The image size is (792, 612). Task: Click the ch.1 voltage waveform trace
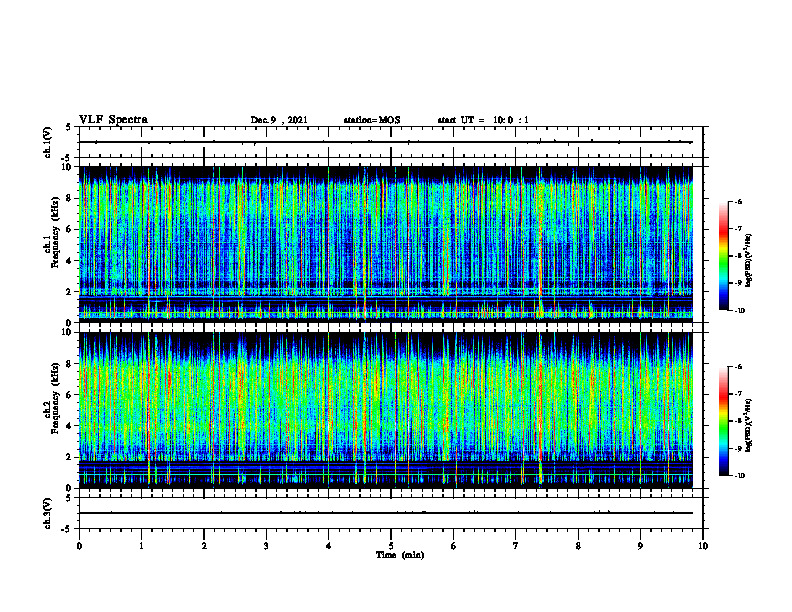(385, 142)
